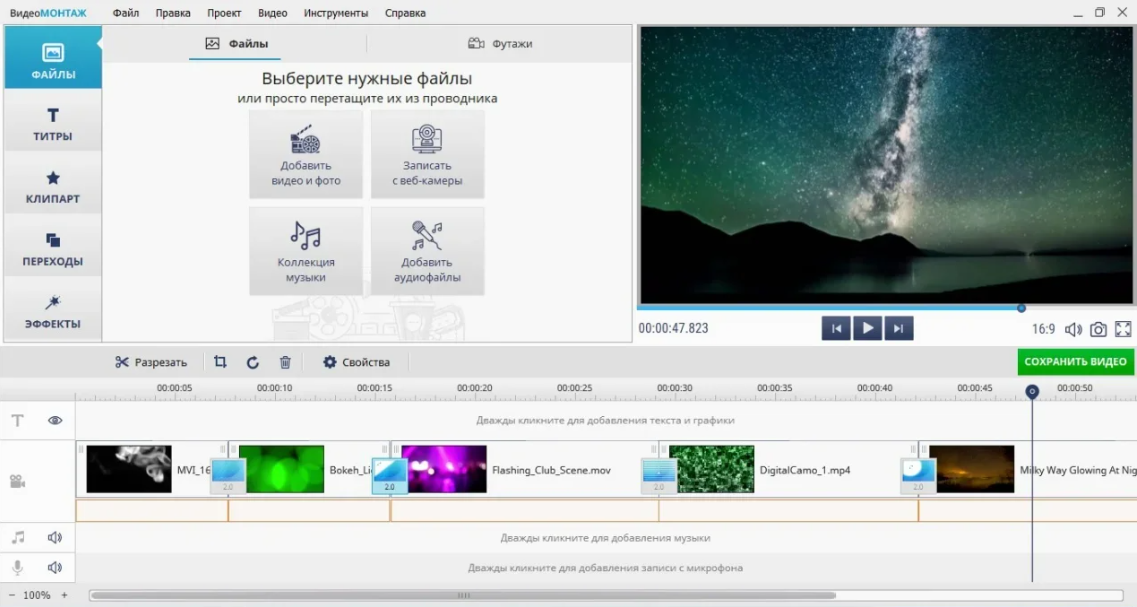Mute the music track speaker icon
Image resolution: width=1137 pixels, height=607 pixels.
pos(55,538)
